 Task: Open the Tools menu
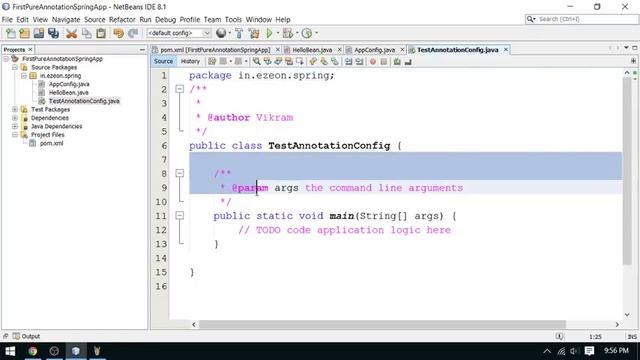coord(233,20)
